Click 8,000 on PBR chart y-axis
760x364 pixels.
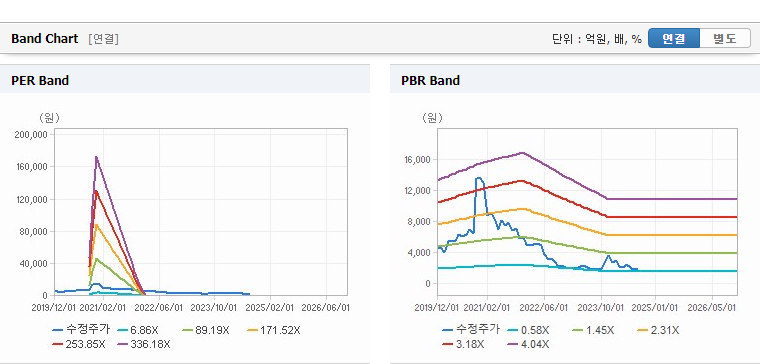pos(418,222)
